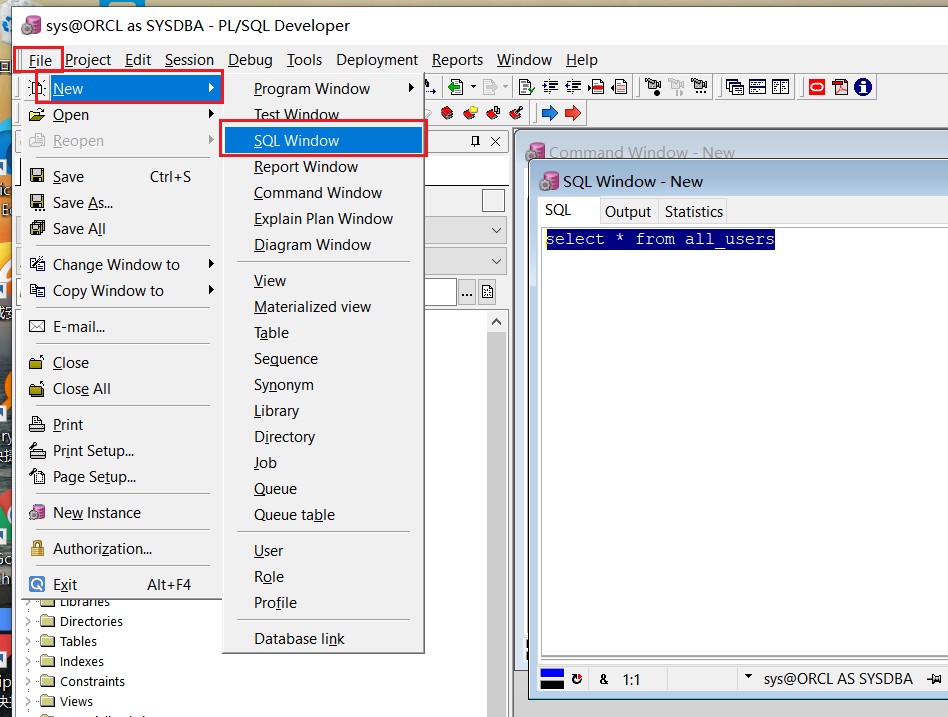Click the red right arrow toolbar icon

coord(573,113)
